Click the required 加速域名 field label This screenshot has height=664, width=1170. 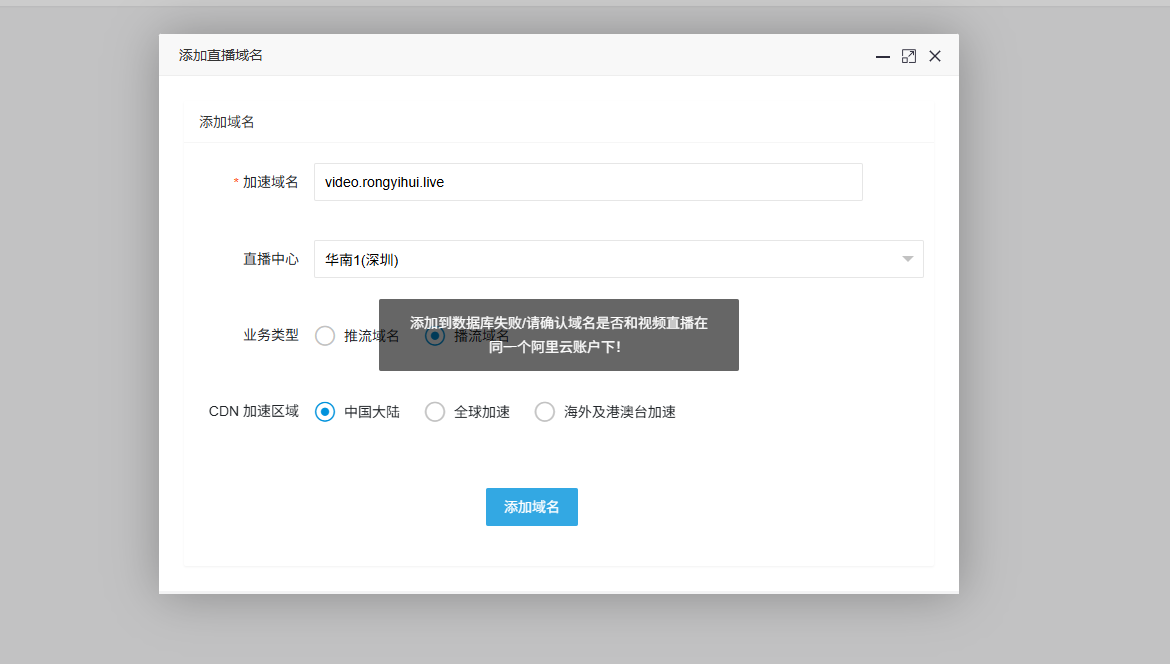point(270,182)
